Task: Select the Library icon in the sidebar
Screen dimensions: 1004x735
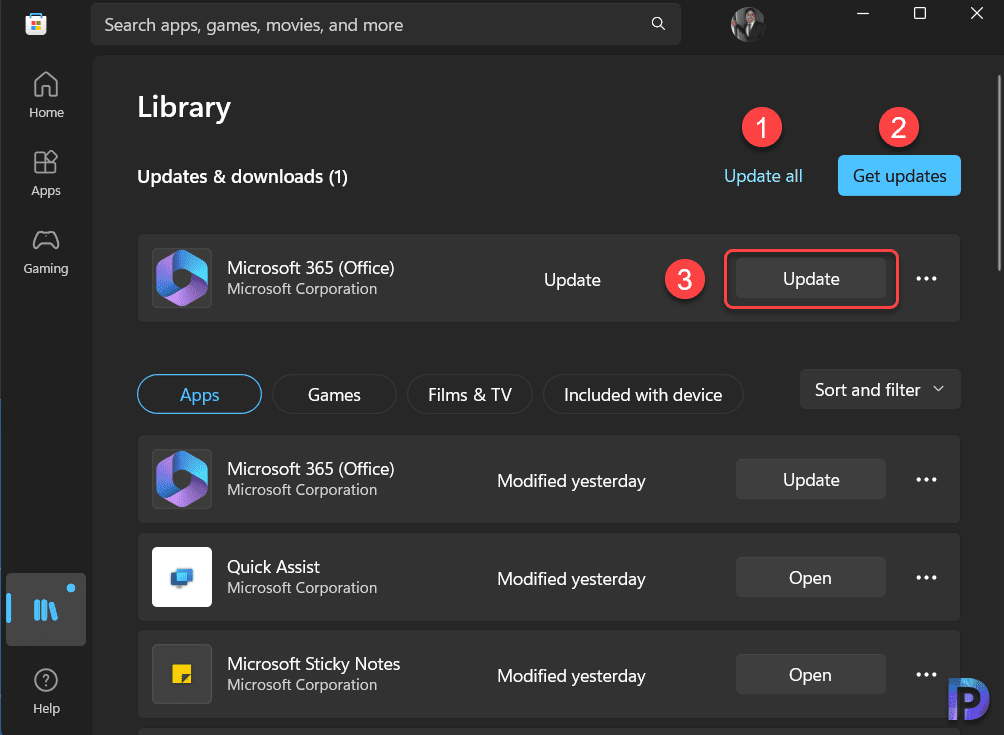Action: (45, 609)
